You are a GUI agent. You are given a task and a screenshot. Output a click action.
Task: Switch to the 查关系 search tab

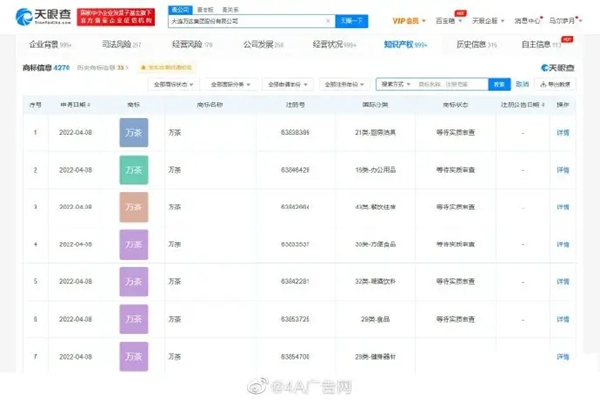click(x=230, y=10)
